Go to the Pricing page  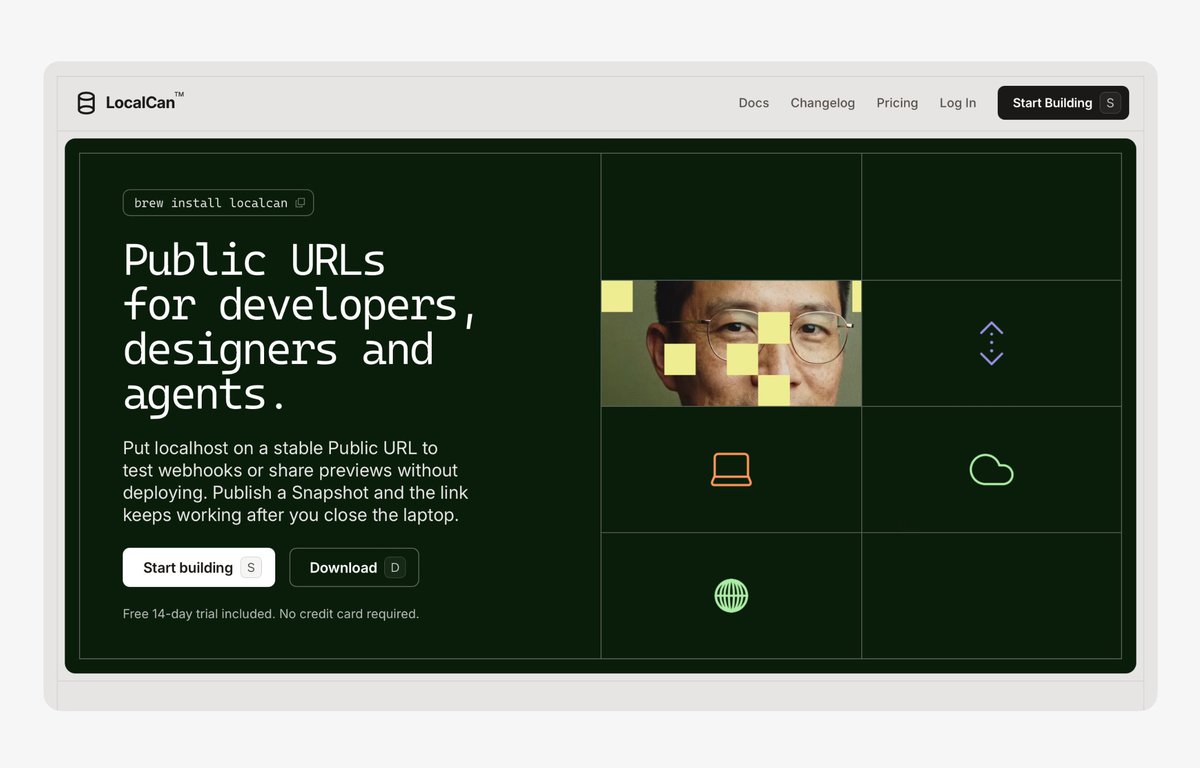897,103
